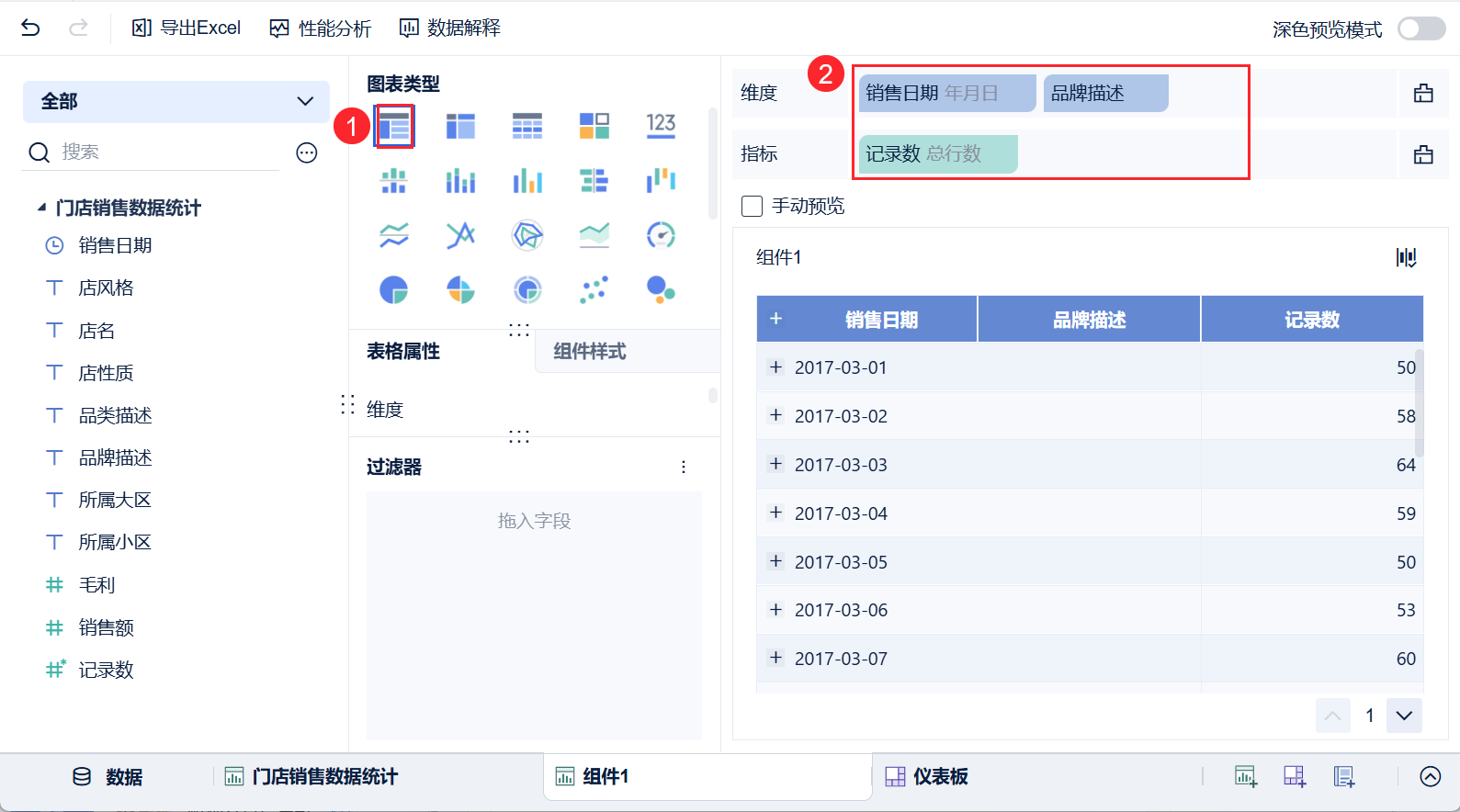This screenshot has width=1460, height=812.
Task: Click the chart icon beside 组件1 title
Action: (1407, 257)
